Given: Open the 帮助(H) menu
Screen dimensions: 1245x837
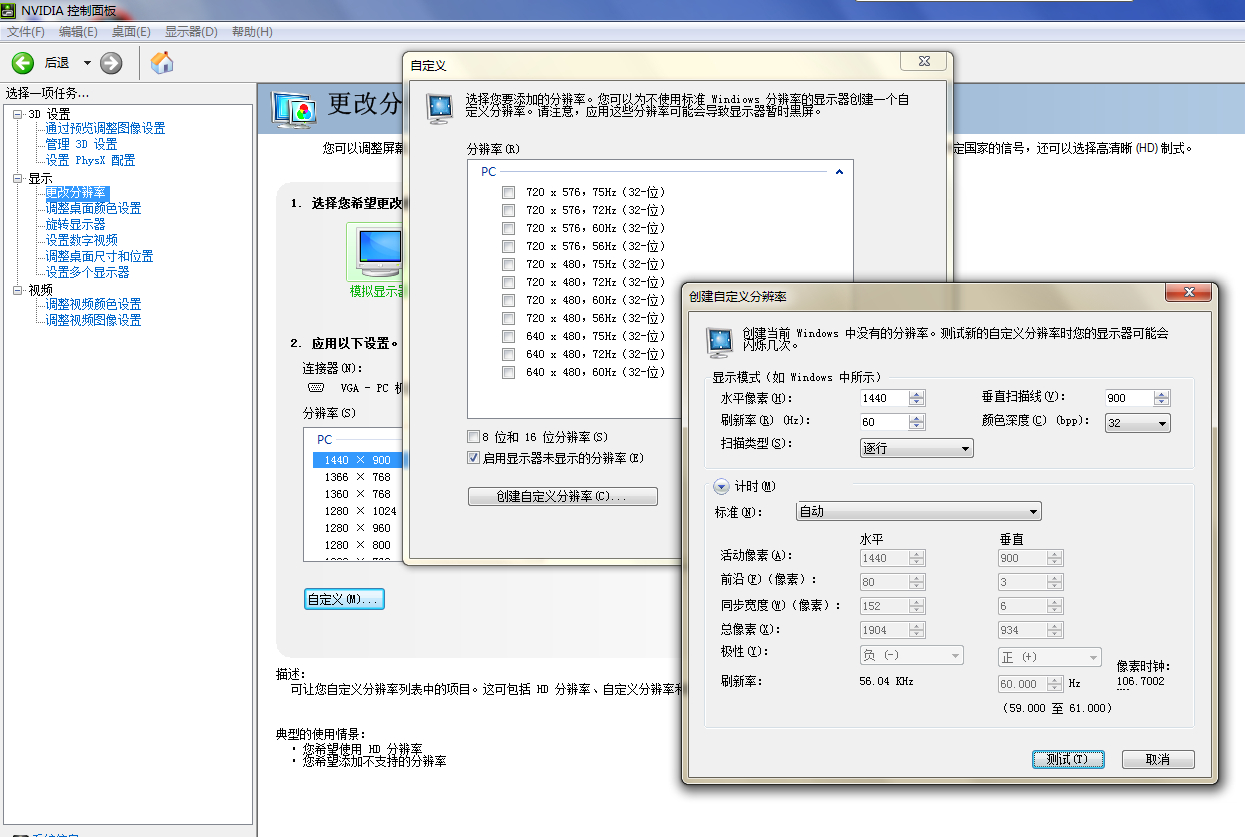Looking at the screenshot, I should [252, 32].
